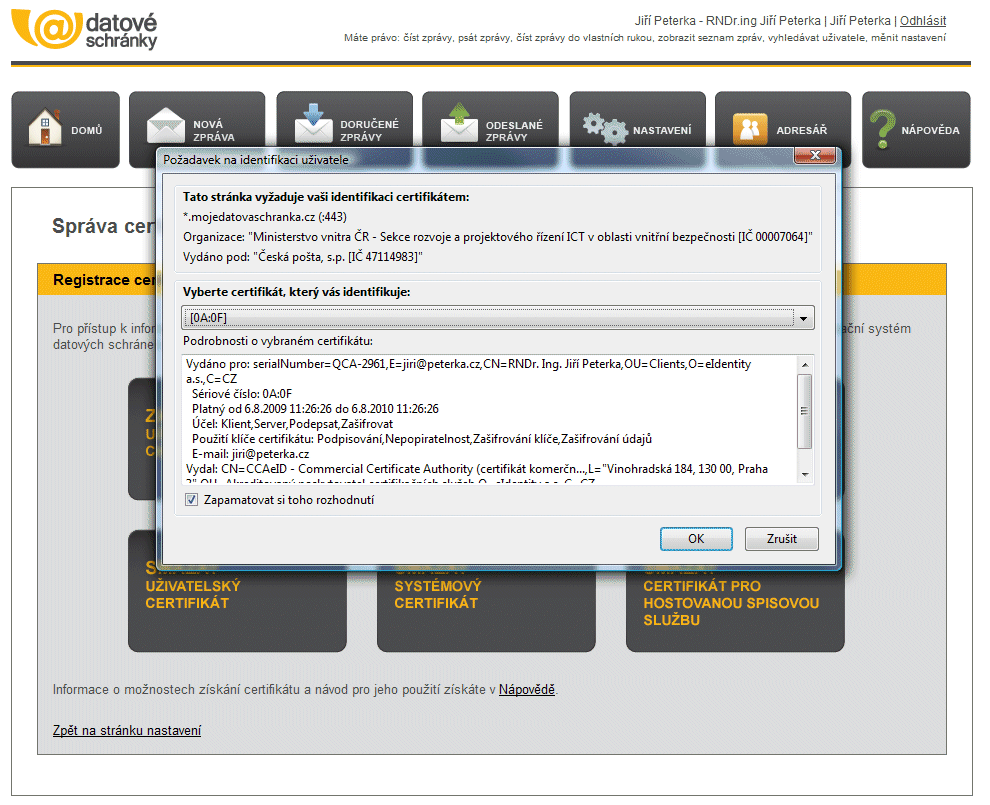Click the 'Platný od 6.8.2009' validity line
This screenshot has height=805, width=990.
pyautogui.click(x=315, y=409)
